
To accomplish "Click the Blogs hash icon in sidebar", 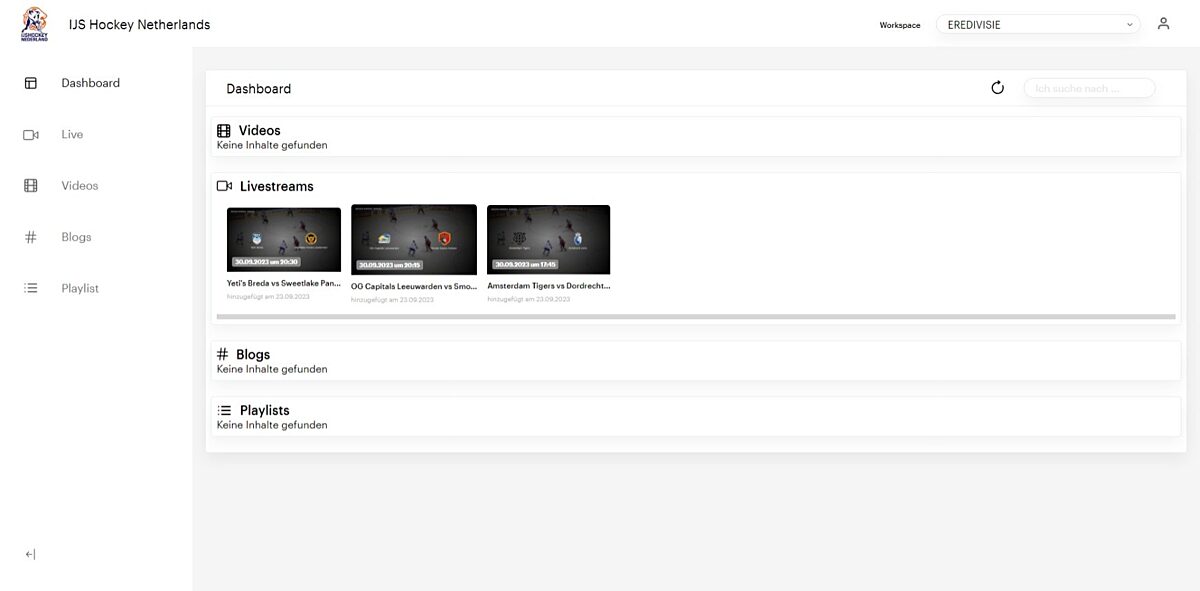I will point(31,237).
